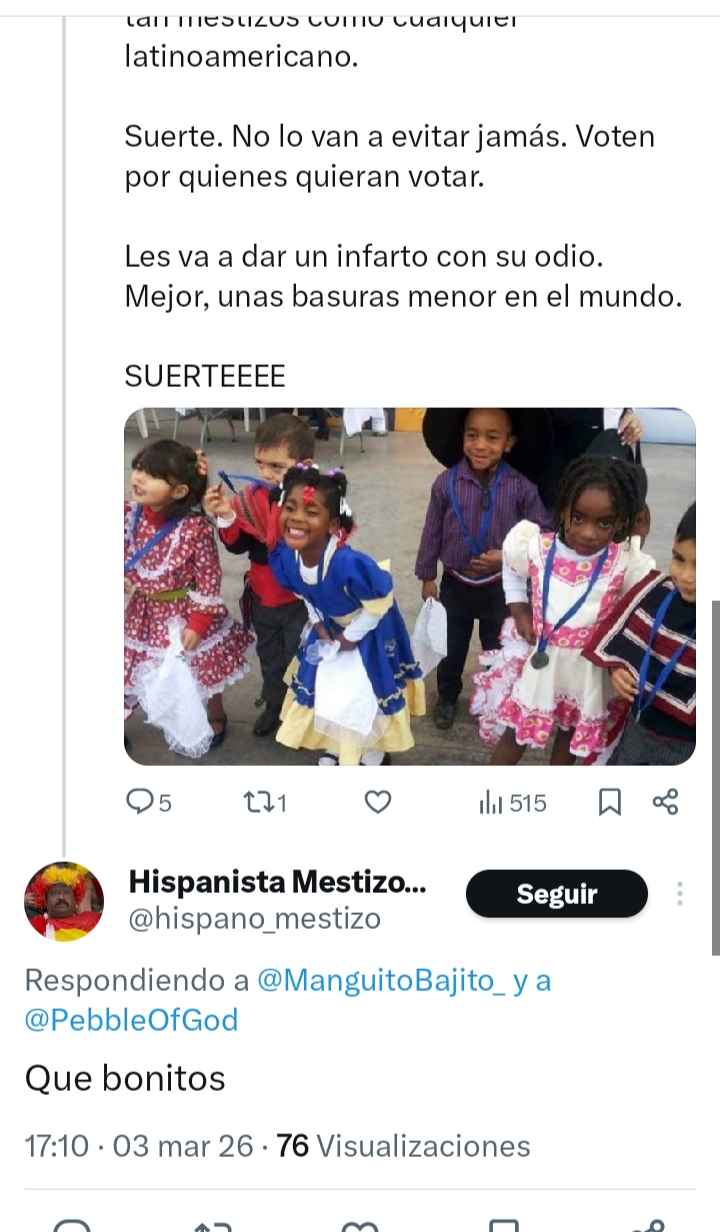Tap the "Que bonitos" reply text
This screenshot has height=1232, width=720.
point(125,1078)
